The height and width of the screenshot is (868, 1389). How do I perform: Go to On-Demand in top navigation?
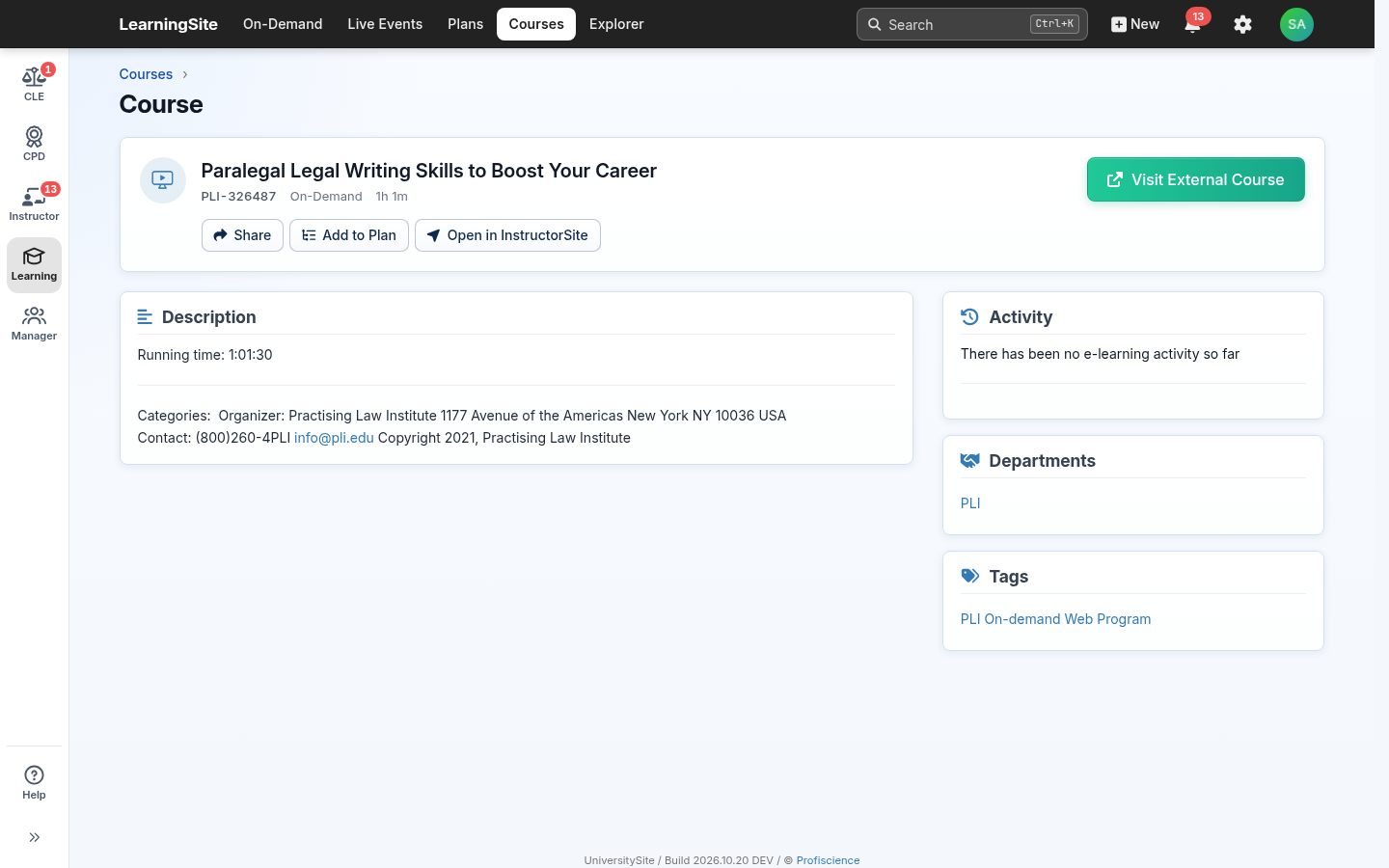click(x=283, y=24)
